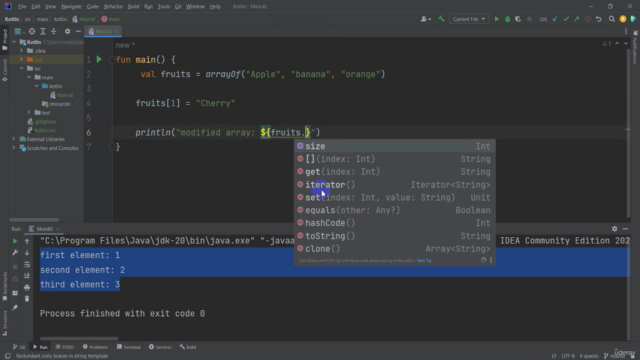Click the Git Commit checkmark icon
Image resolution: width=640 pixels, height=360 pixels.
point(566,19)
